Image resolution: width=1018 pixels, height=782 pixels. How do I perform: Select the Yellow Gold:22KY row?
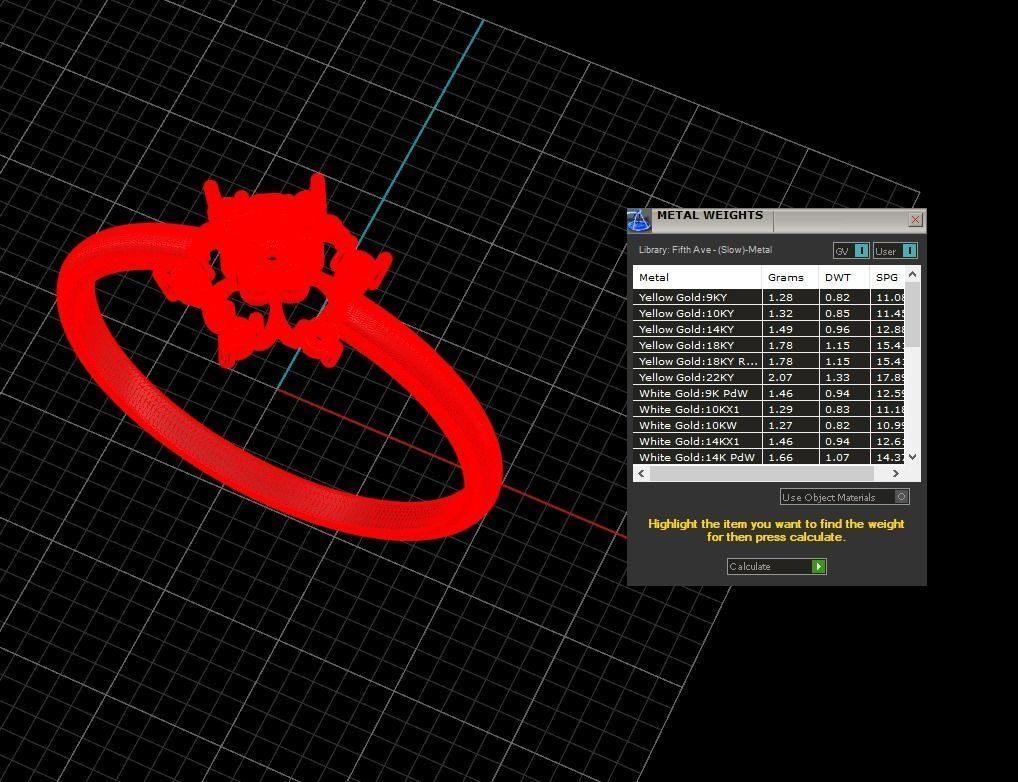pyautogui.click(x=769, y=377)
